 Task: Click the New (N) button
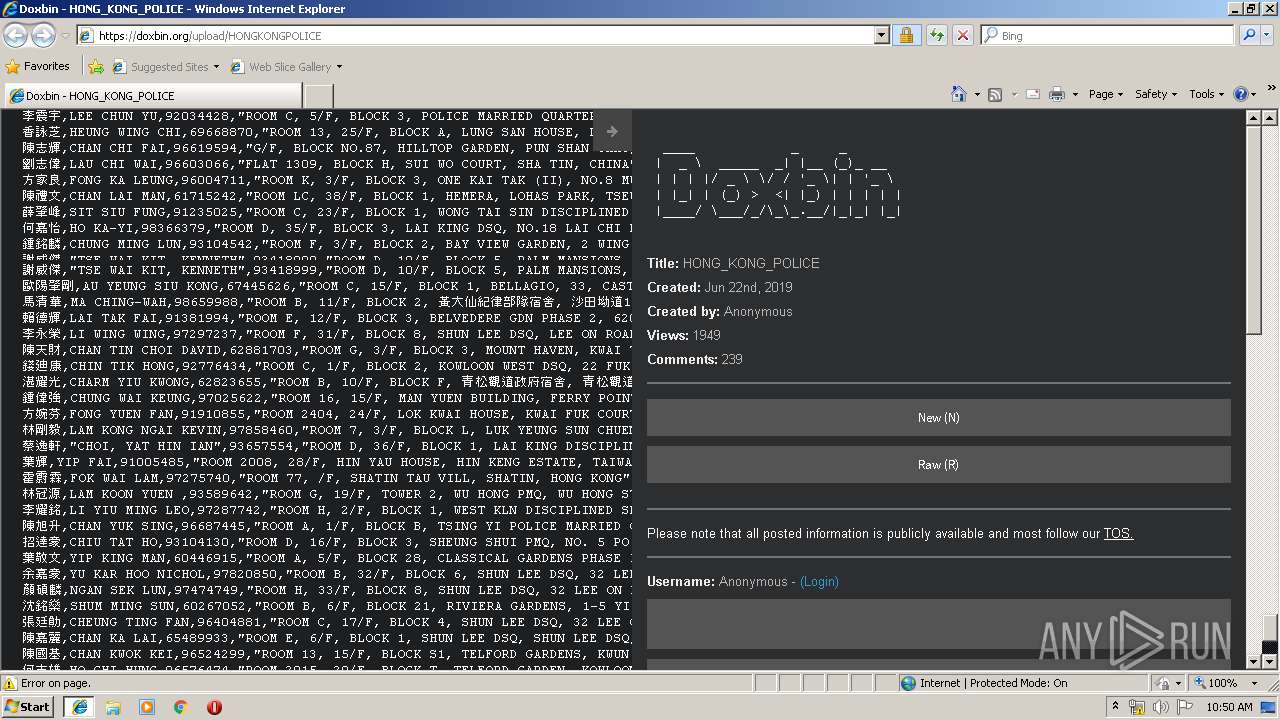pos(938,417)
